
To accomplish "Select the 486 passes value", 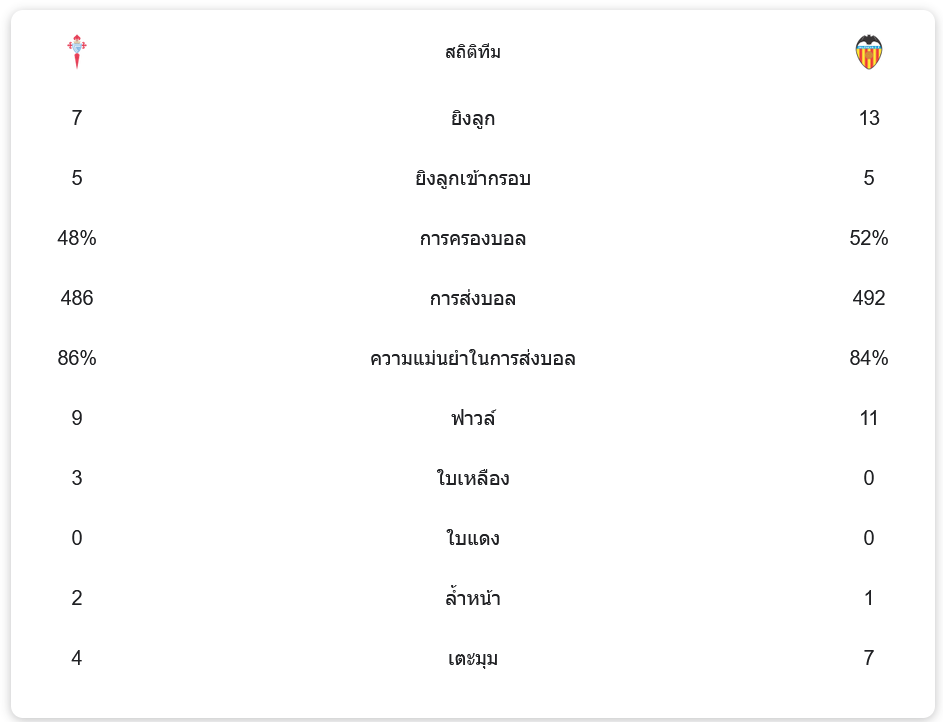I will 77,298.
